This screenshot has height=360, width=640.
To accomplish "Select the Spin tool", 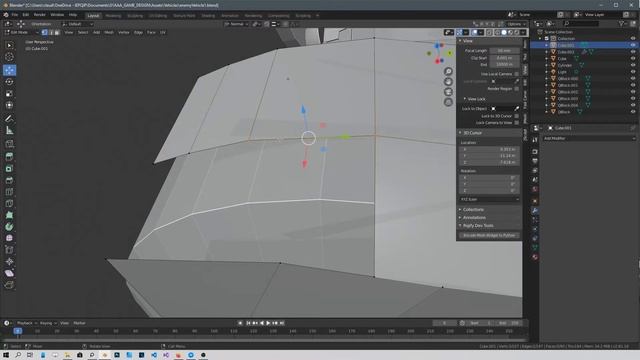I will pyautogui.click(x=9, y=227).
